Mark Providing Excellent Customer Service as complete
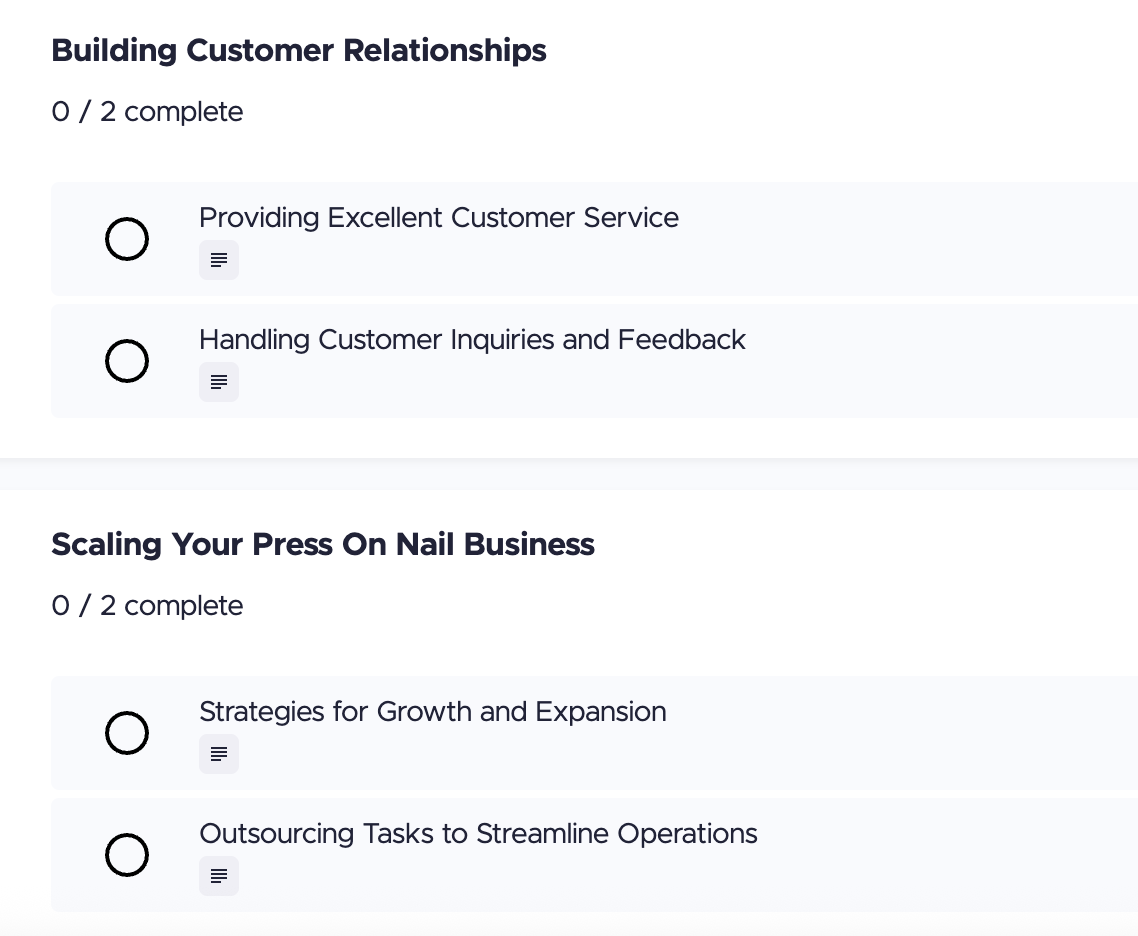This screenshot has height=936, width=1138. point(127,239)
